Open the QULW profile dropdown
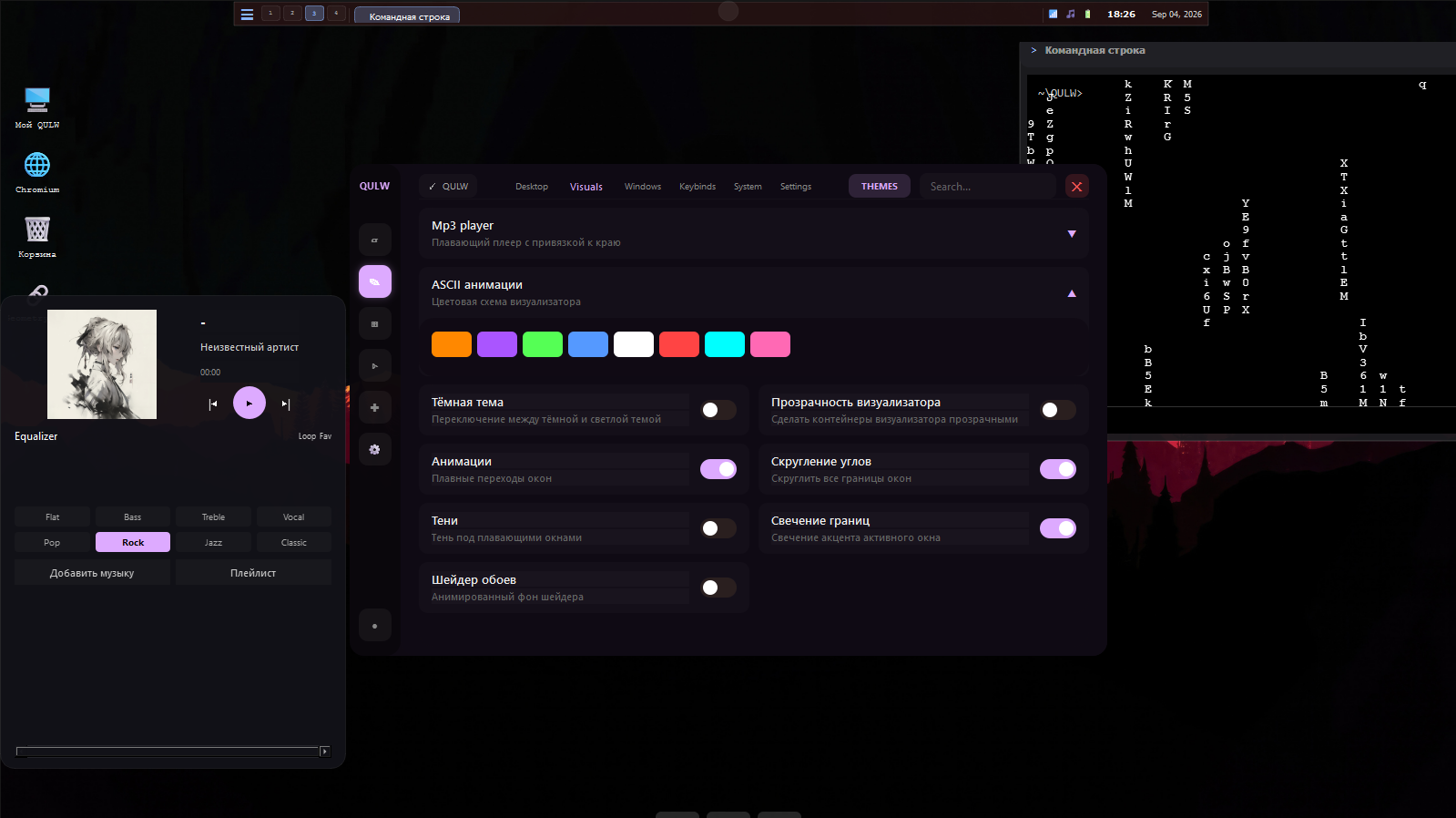Viewport: 1456px width, 818px height. (448, 186)
